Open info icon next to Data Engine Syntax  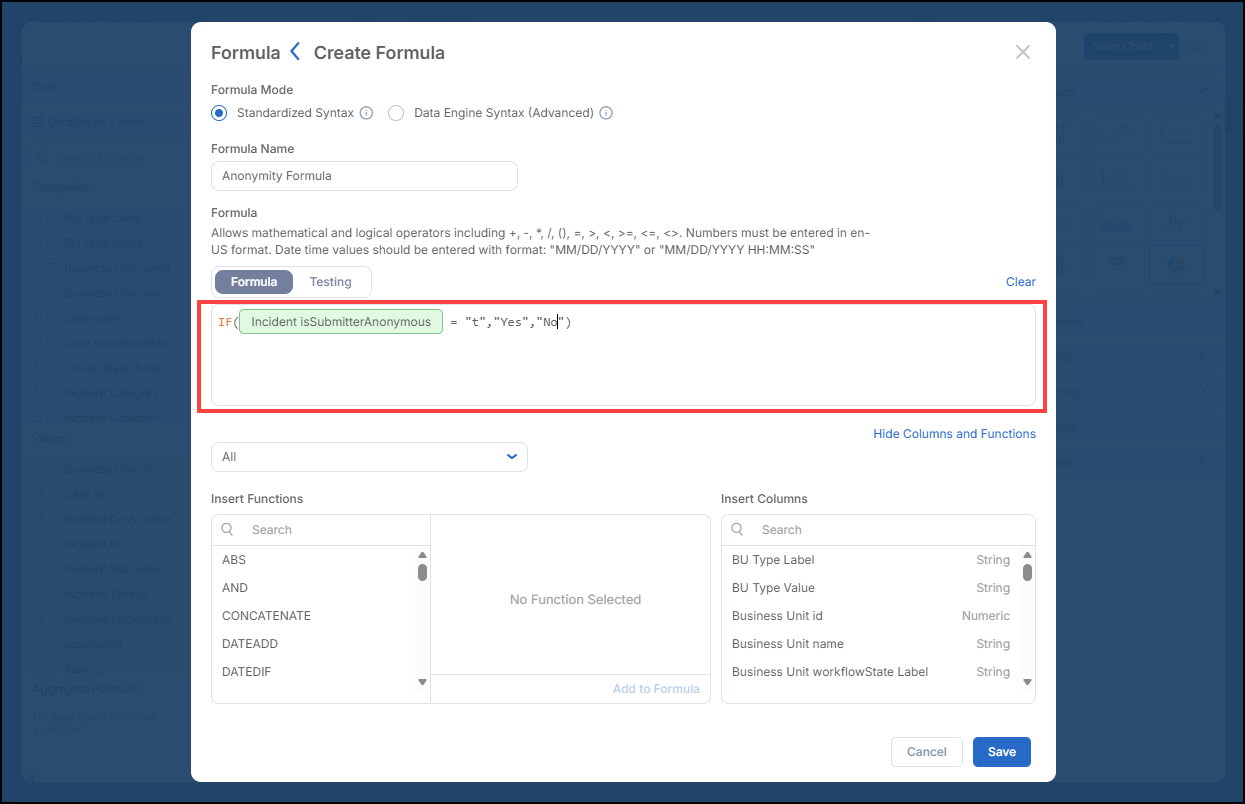pyautogui.click(x=605, y=113)
